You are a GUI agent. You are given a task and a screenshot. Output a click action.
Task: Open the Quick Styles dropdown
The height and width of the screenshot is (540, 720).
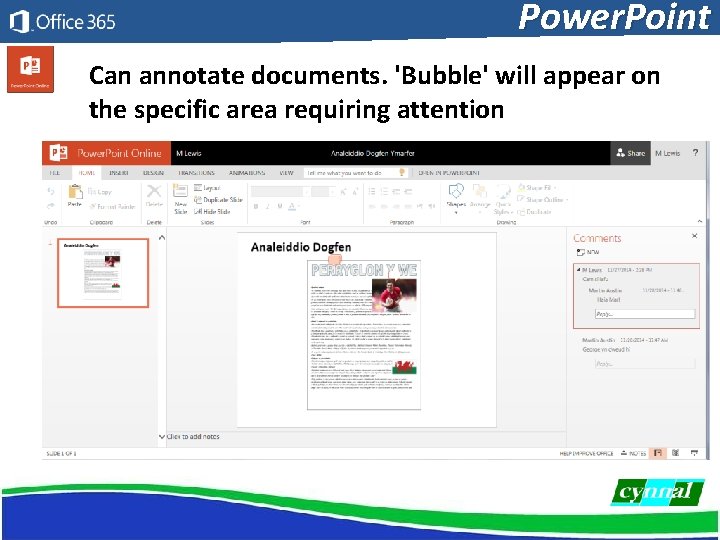point(503,198)
